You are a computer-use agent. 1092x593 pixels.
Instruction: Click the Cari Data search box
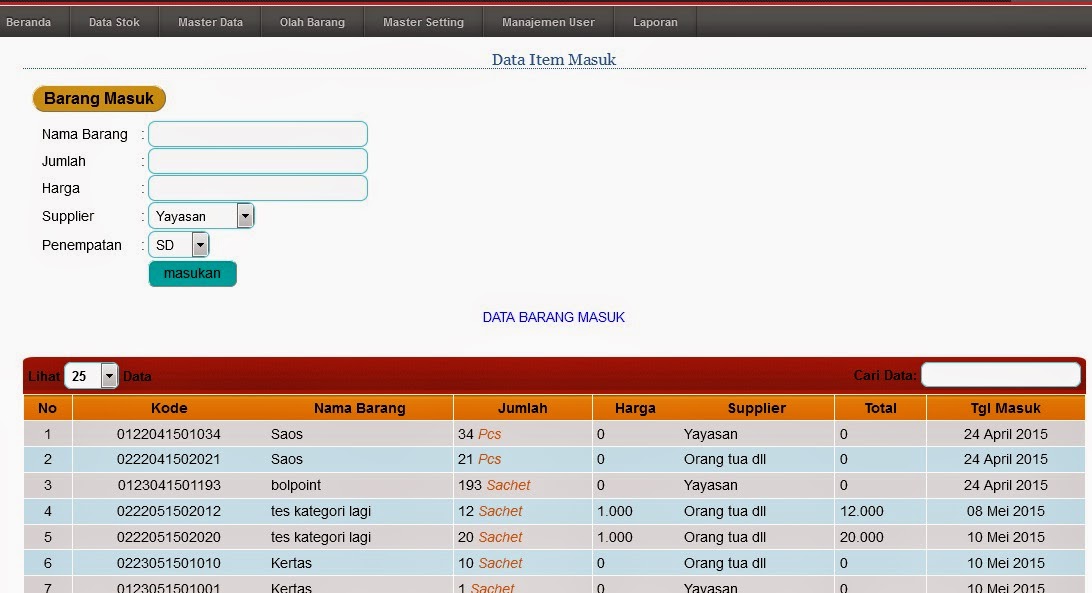point(1000,374)
